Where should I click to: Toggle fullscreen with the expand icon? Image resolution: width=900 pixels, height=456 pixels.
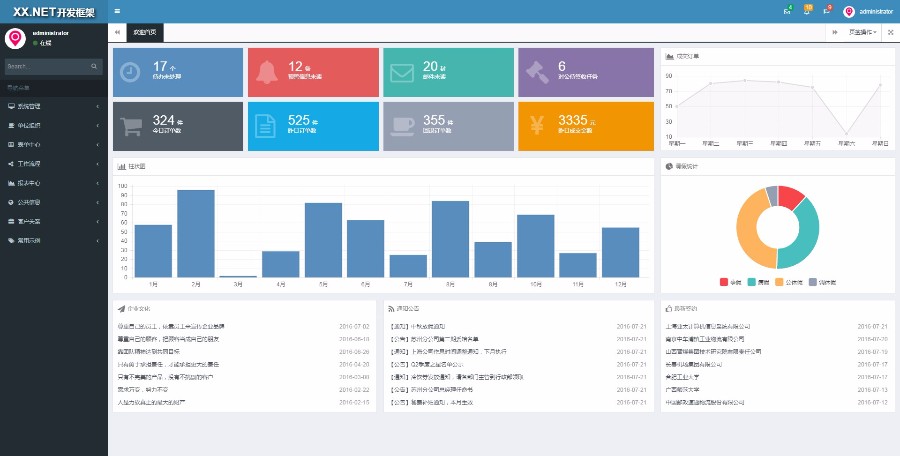point(890,32)
